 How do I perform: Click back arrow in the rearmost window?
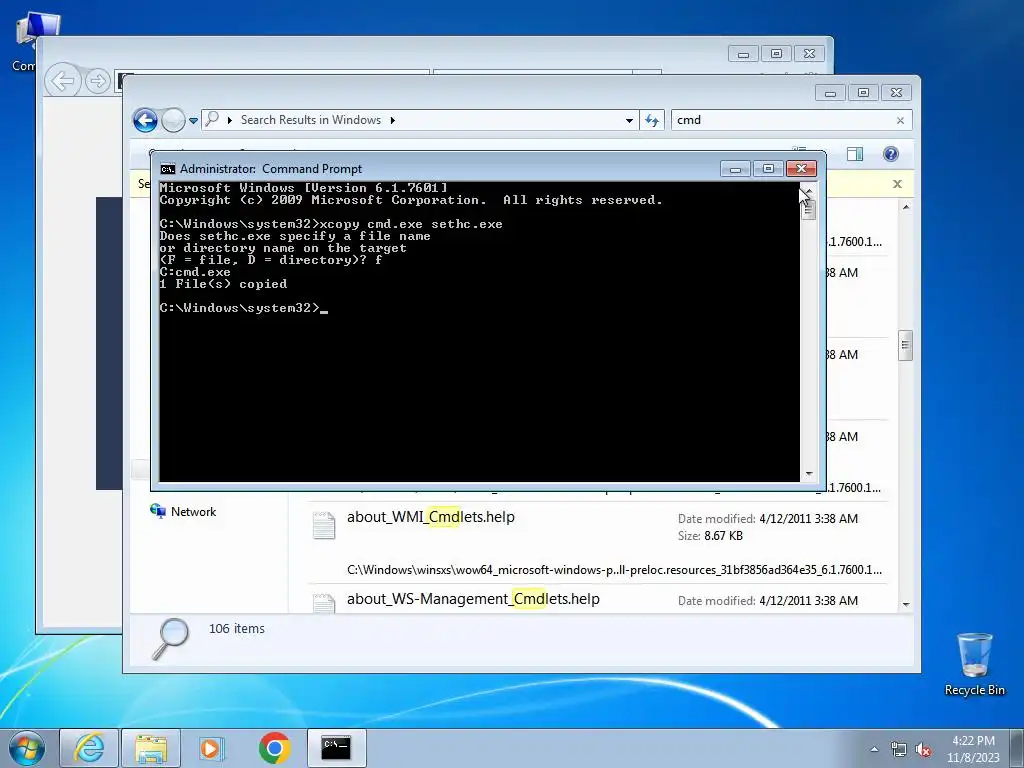63,81
